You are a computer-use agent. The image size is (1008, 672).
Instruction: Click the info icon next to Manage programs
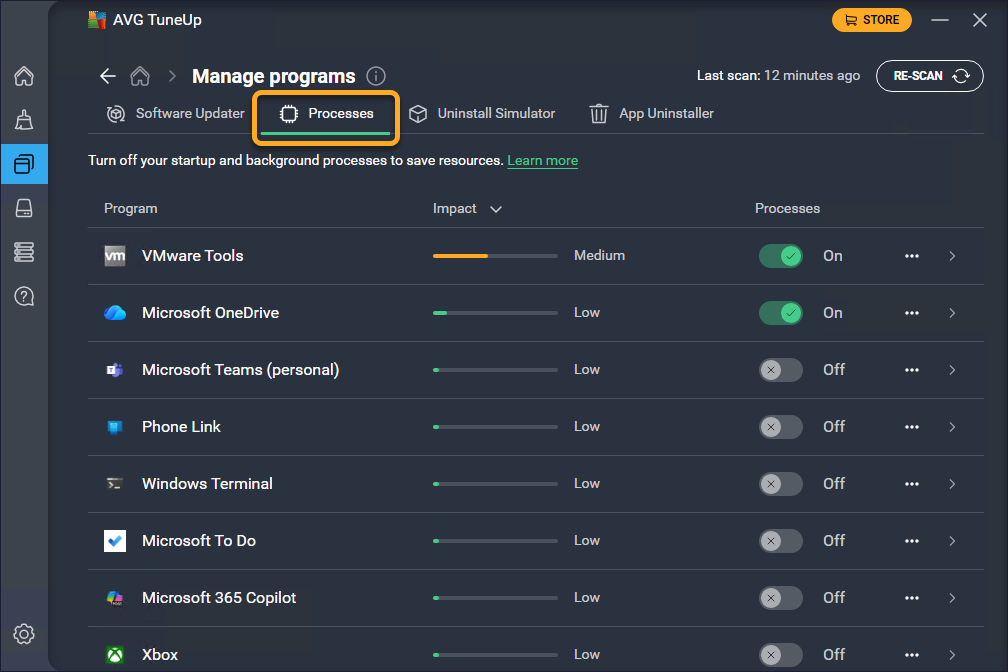[376, 76]
